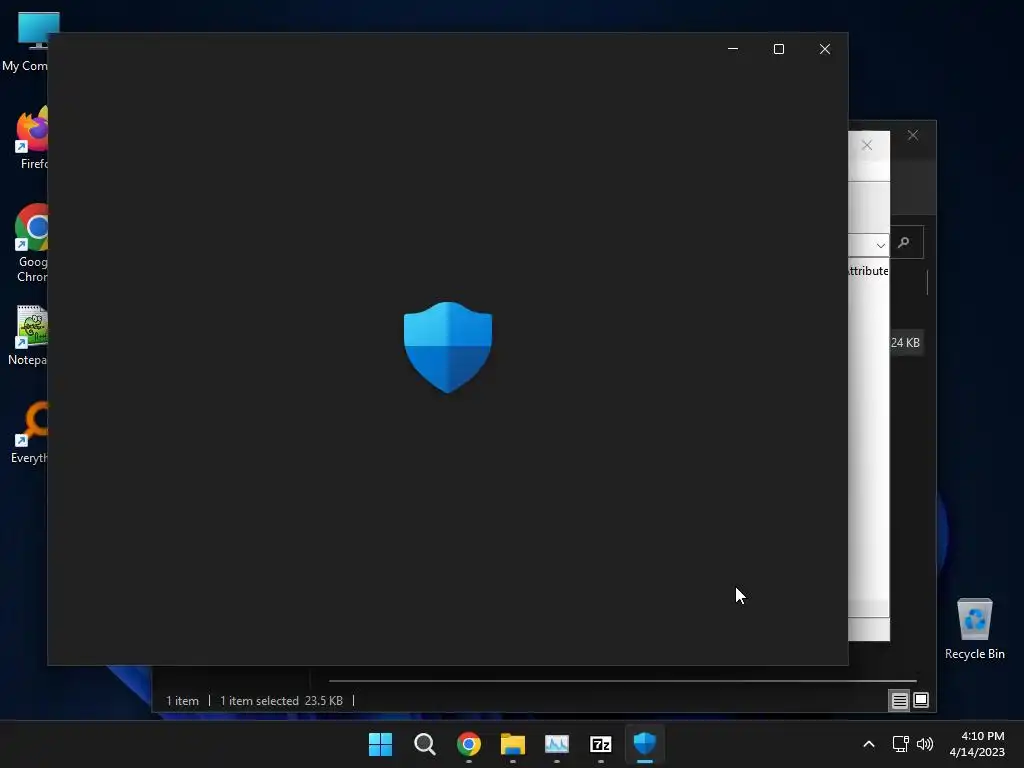Select Windows Security in the taskbar
1024x768 pixels.
(645, 744)
